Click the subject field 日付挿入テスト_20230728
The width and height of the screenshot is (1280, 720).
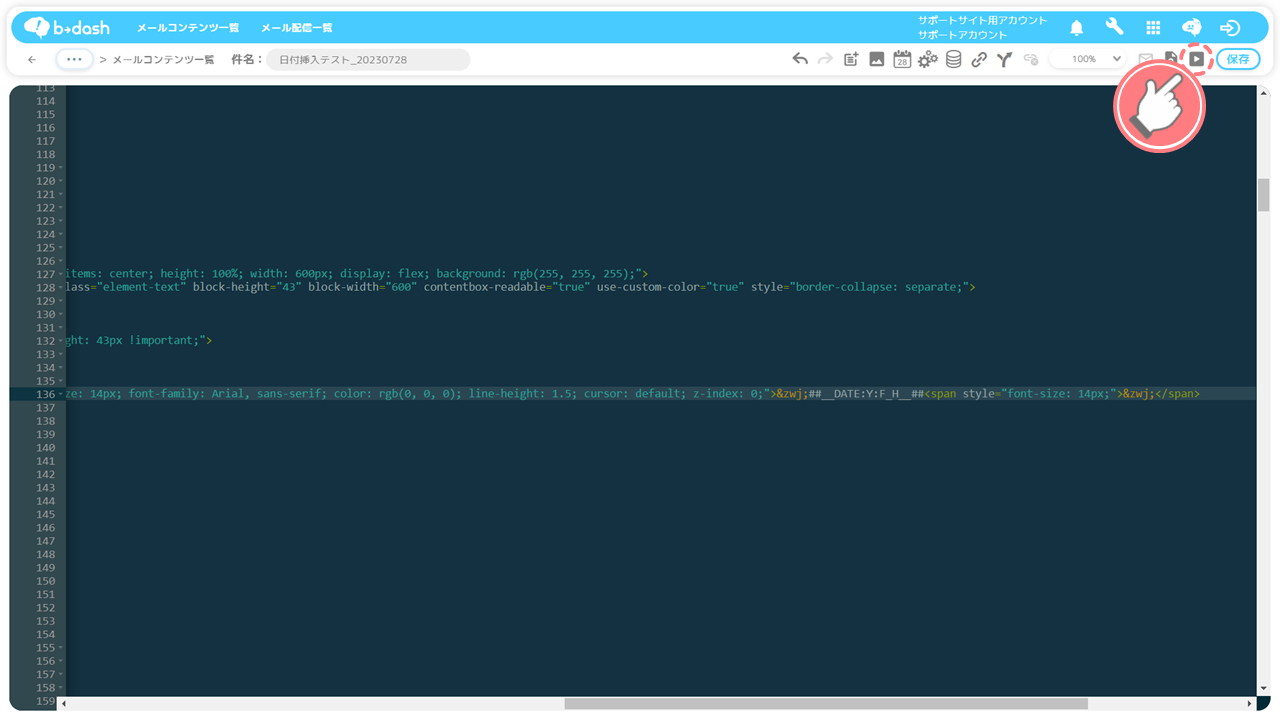click(x=368, y=60)
